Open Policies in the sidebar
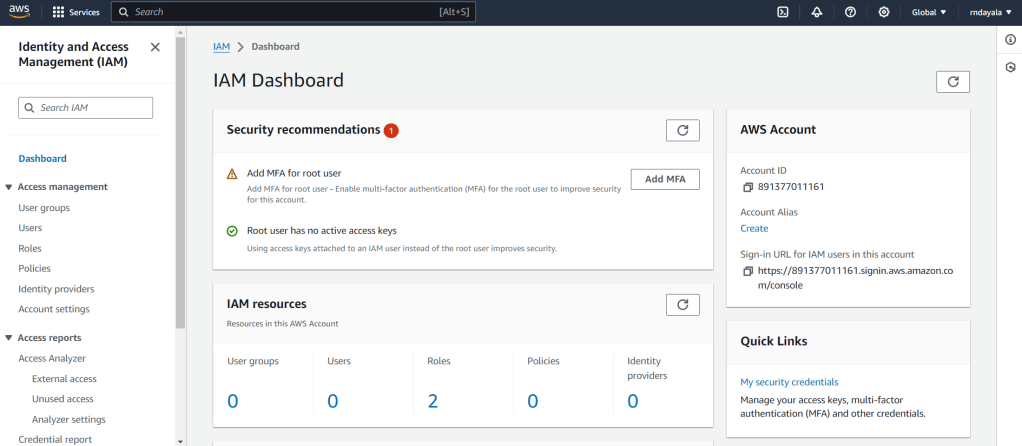The width and height of the screenshot is (1022, 446). (x=35, y=269)
